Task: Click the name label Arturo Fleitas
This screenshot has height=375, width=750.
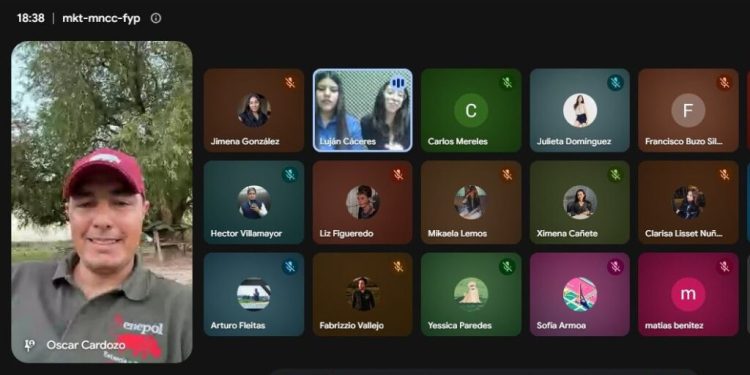Action: tap(238, 325)
